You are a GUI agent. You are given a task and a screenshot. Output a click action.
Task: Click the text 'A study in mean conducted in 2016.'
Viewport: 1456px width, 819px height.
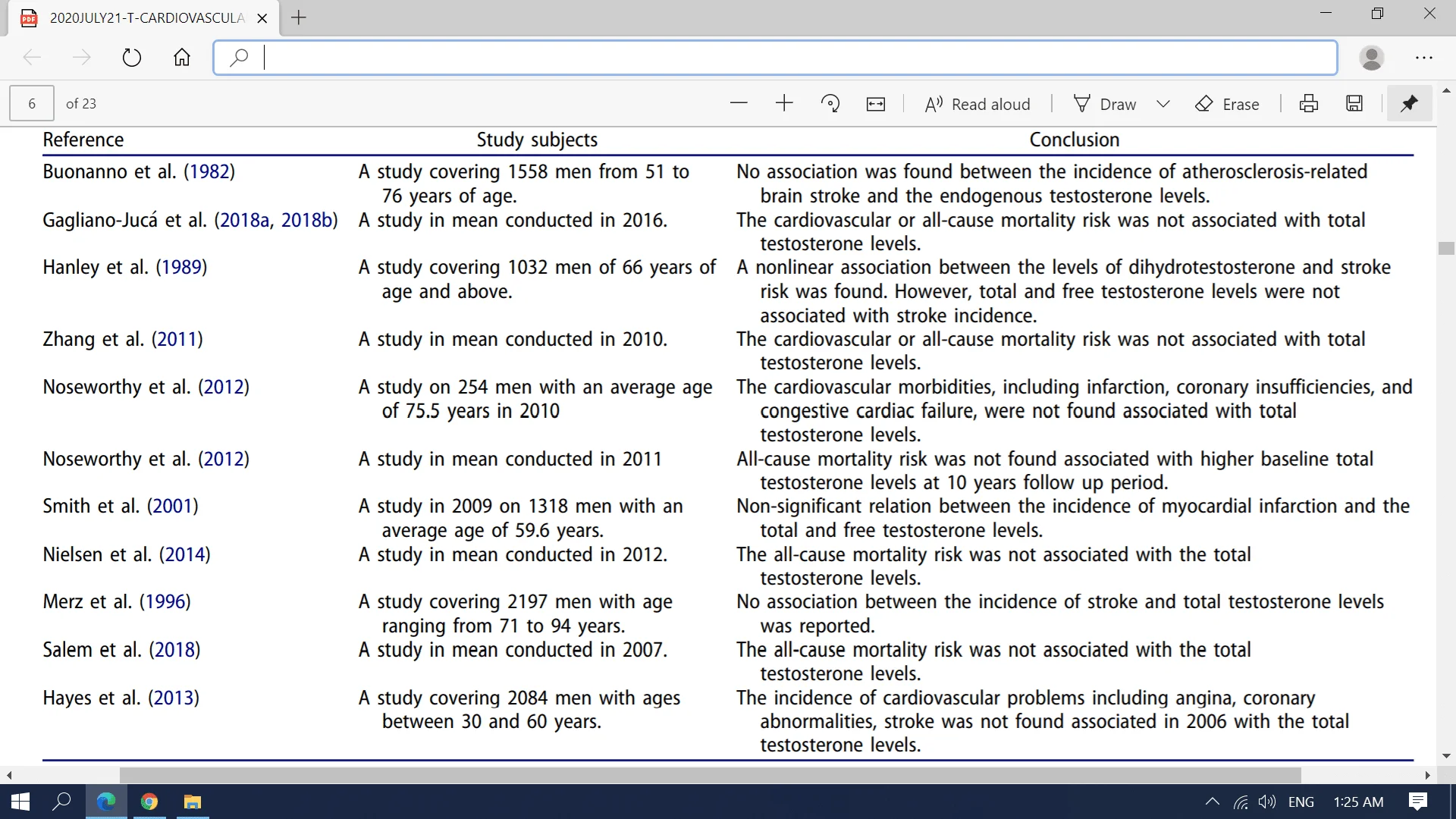point(513,221)
